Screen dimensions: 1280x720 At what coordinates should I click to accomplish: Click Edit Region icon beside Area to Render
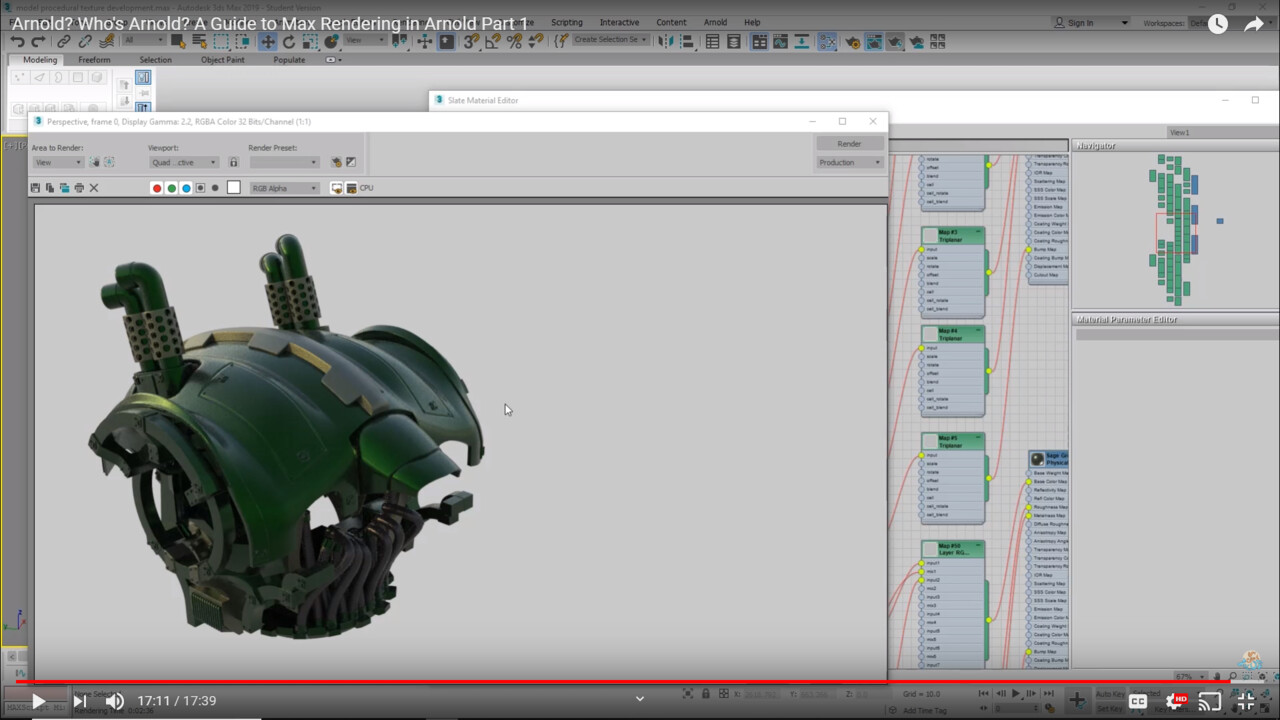[95, 162]
